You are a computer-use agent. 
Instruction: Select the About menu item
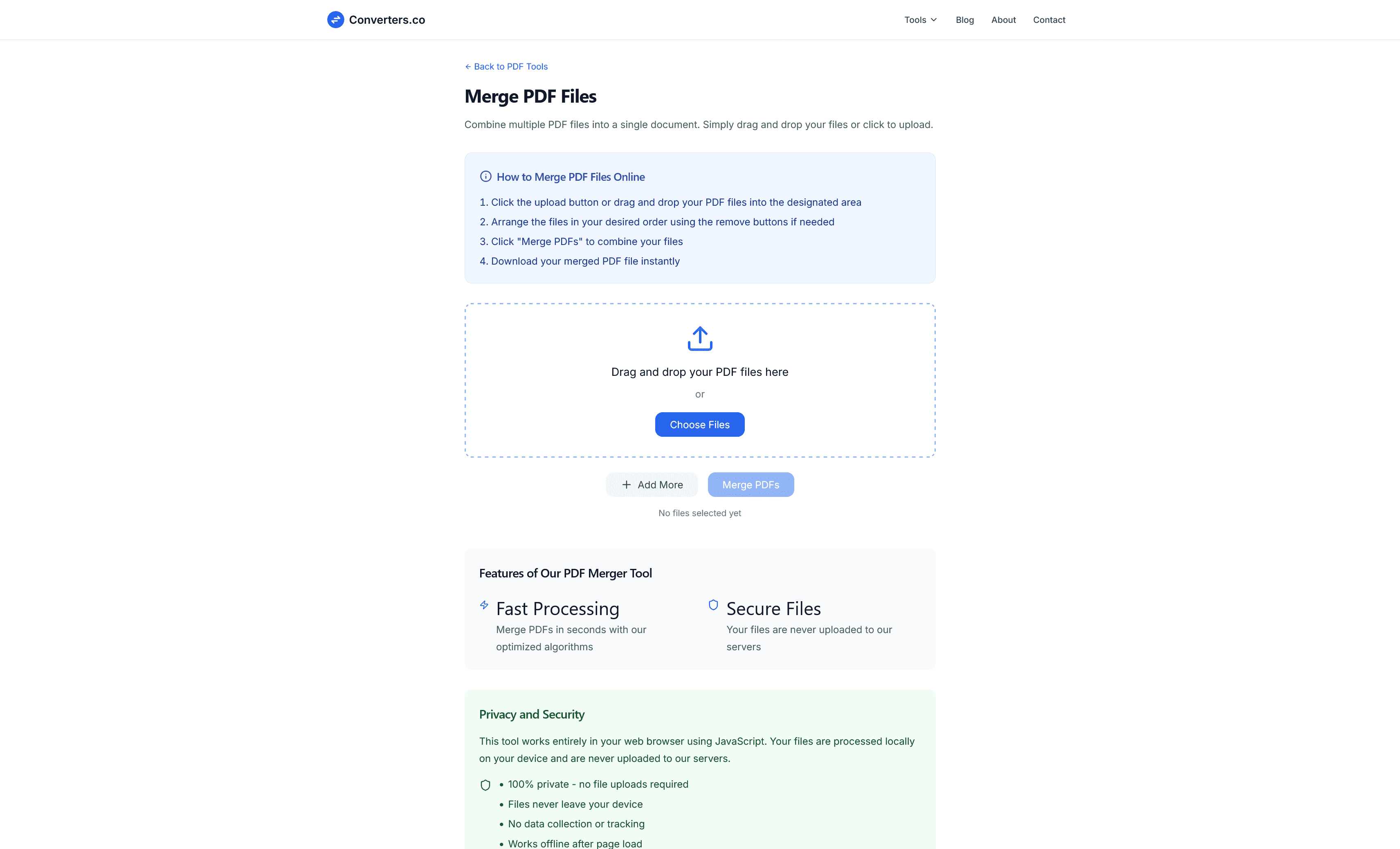click(x=1003, y=19)
